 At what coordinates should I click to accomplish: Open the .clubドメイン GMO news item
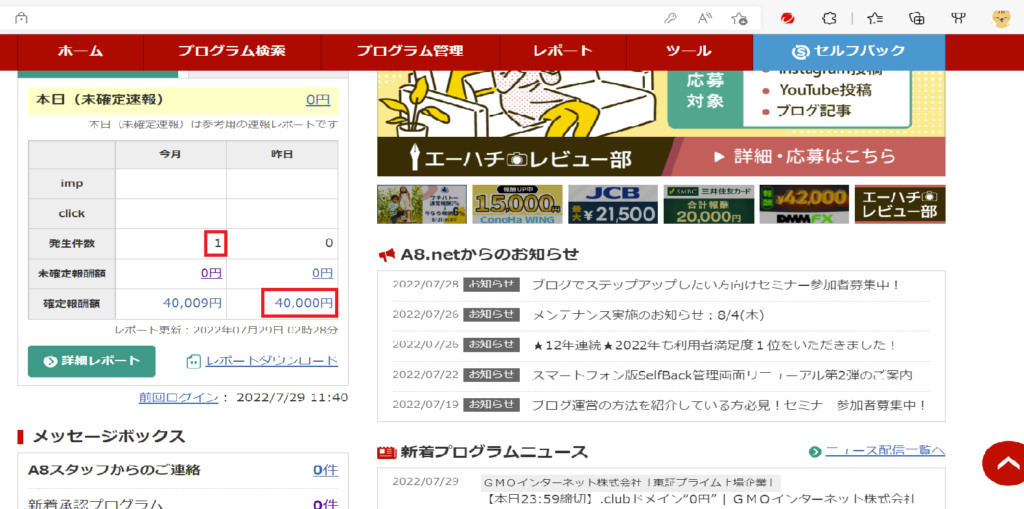click(x=700, y=501)
